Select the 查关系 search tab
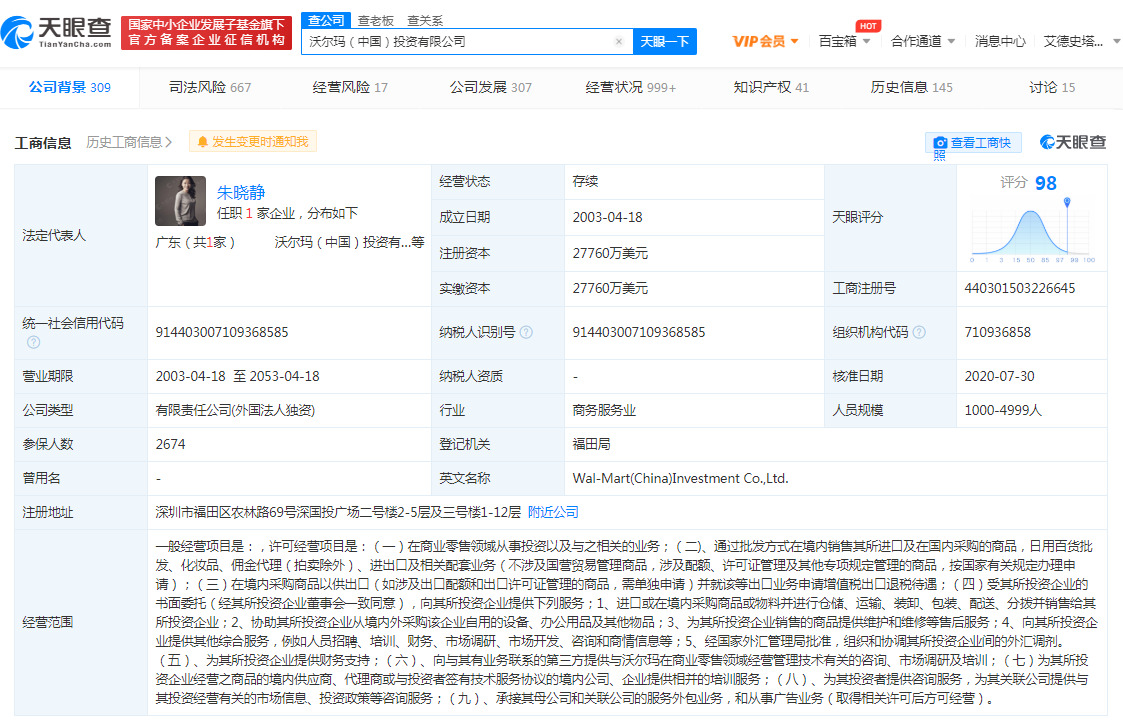 click(x=425, y=21)
